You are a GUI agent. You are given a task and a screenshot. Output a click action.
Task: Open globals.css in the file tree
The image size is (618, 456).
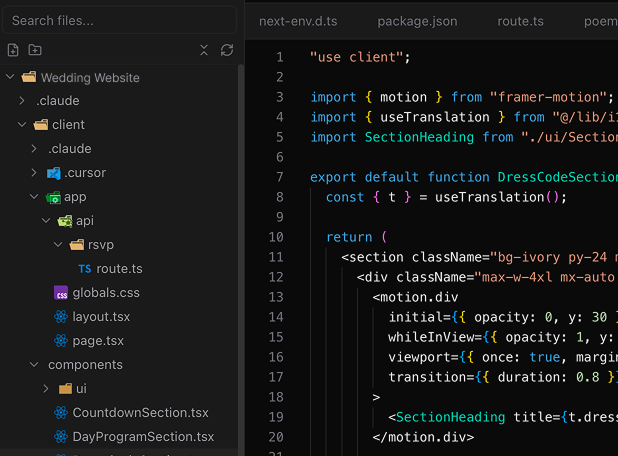tap(106, 293)
